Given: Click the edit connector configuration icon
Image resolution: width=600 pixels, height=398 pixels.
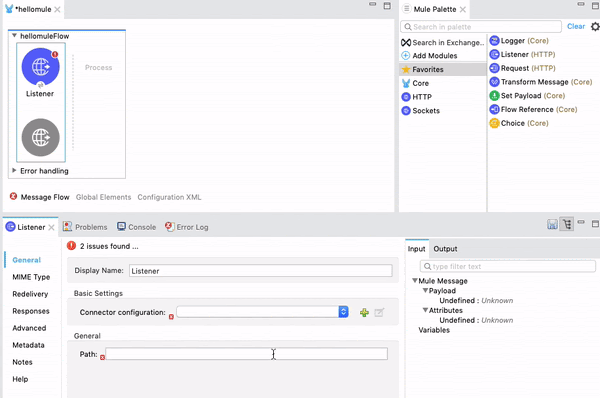Looking at the screenshot, I should pyautogui.click(x=379, y=312).
